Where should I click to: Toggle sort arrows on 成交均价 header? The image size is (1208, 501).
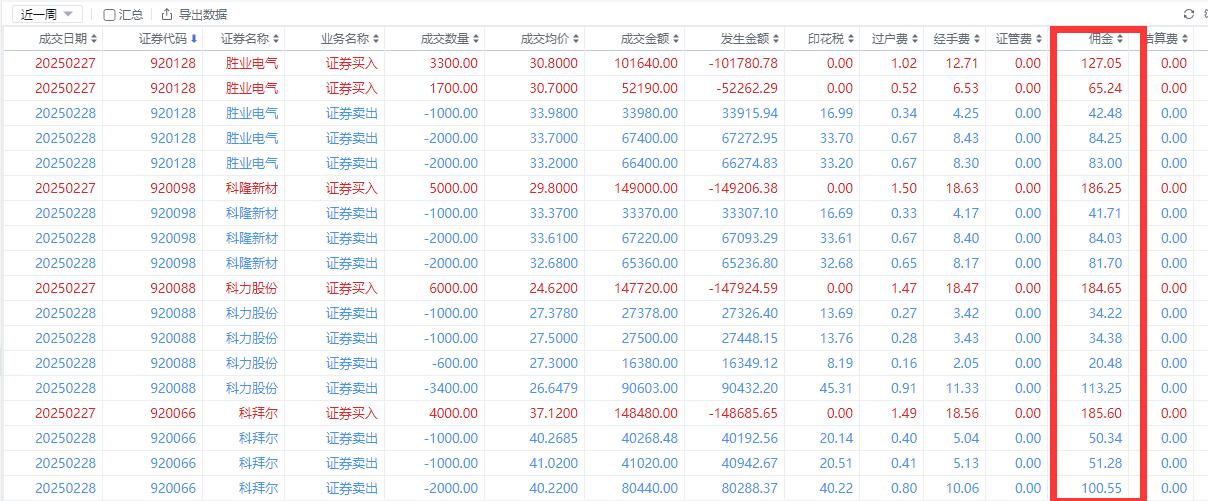click(x=576, y=39)
